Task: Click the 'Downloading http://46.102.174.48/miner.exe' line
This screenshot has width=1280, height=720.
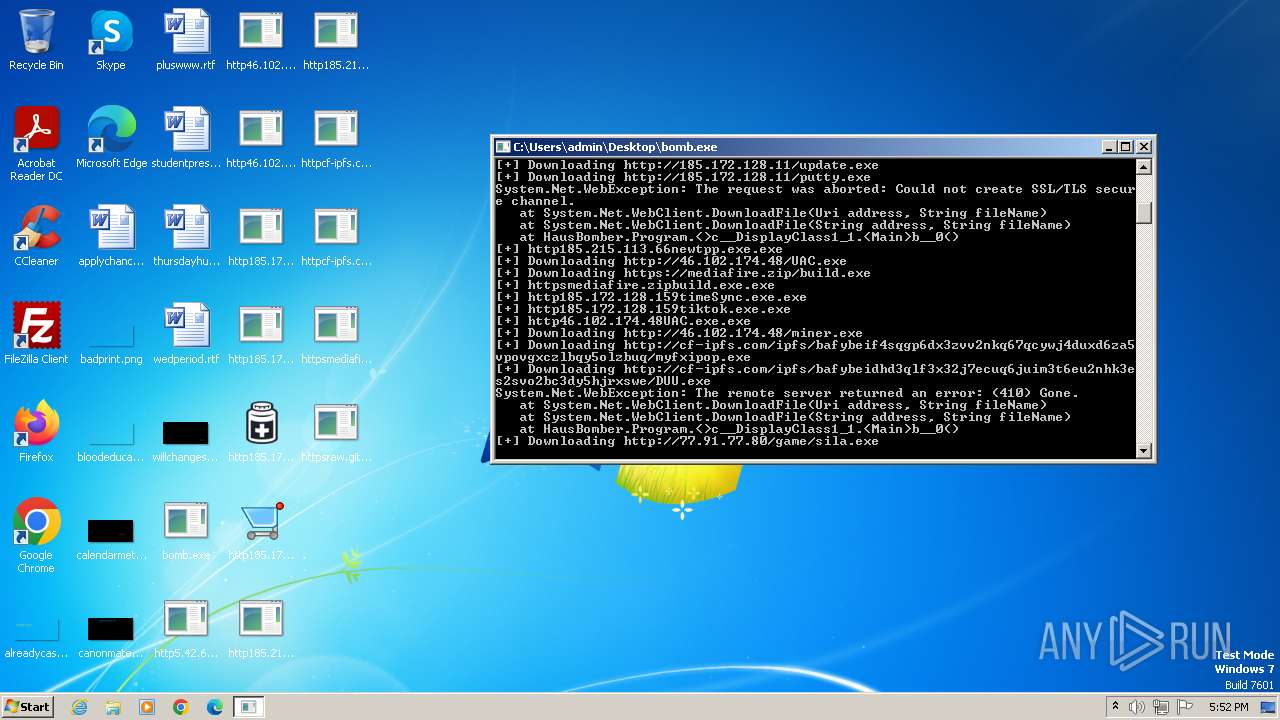Action: [x=679, y=333]
